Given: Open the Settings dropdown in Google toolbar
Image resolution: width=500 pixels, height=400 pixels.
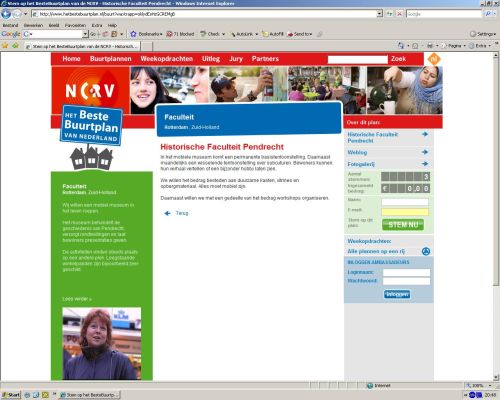Looking at the screenshot, I should point(483,34).
